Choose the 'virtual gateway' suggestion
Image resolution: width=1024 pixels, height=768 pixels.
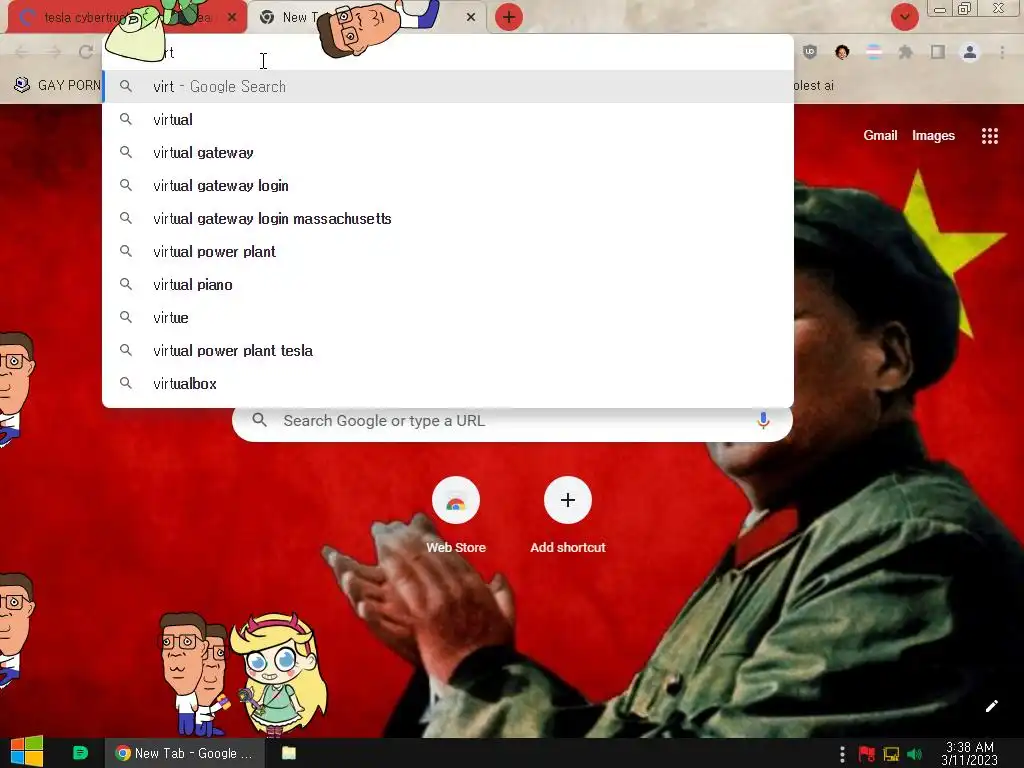pyautogui.click(x=448, y=153)
